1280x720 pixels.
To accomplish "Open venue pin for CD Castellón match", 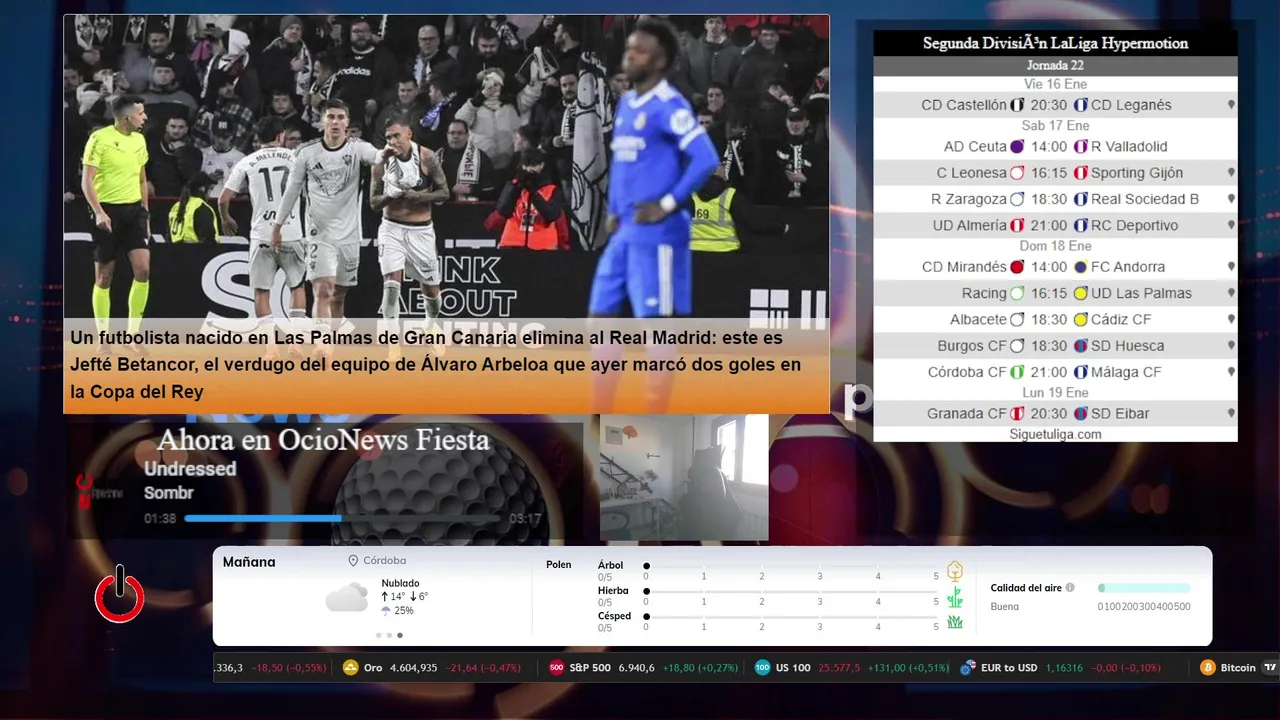I will tap(1231, 105).
